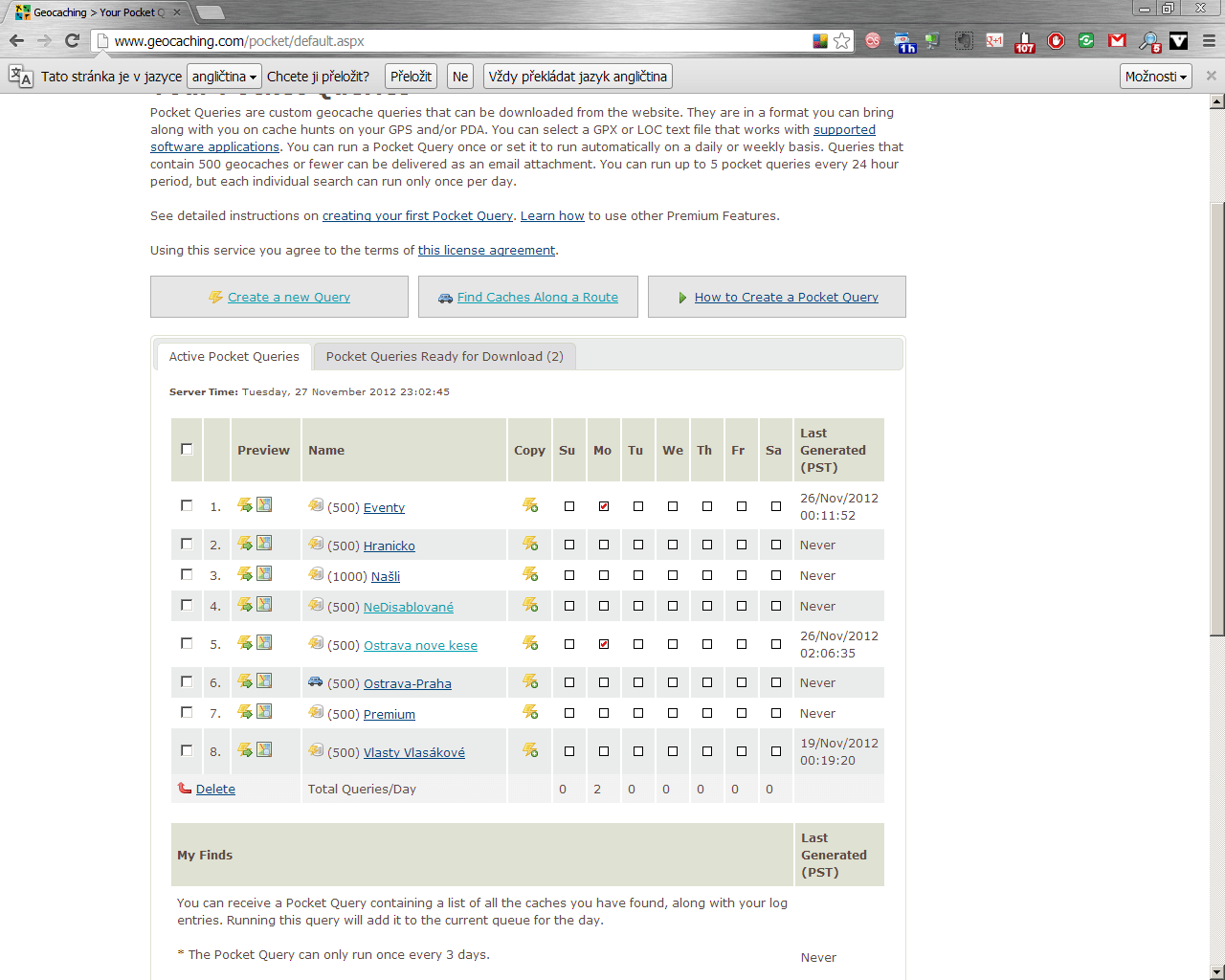Open map preview for Ostrava nove kese

264,642
